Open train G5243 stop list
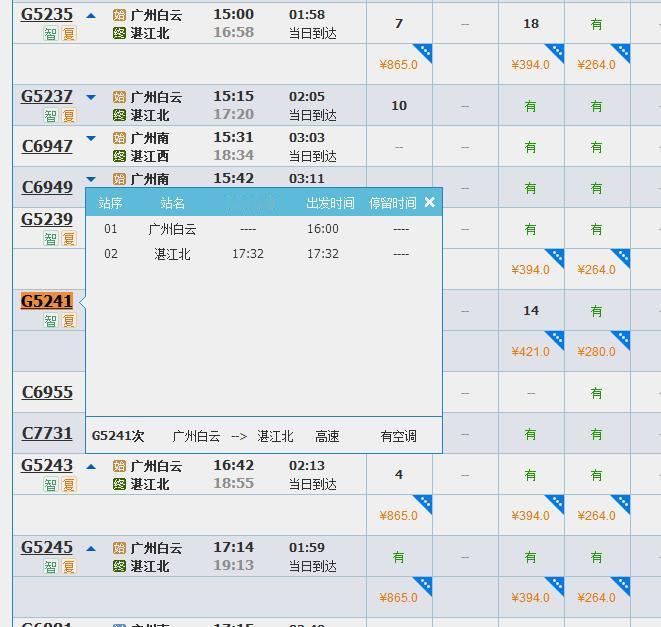Screen dimensions: 661x627 (x=47, y=465)
